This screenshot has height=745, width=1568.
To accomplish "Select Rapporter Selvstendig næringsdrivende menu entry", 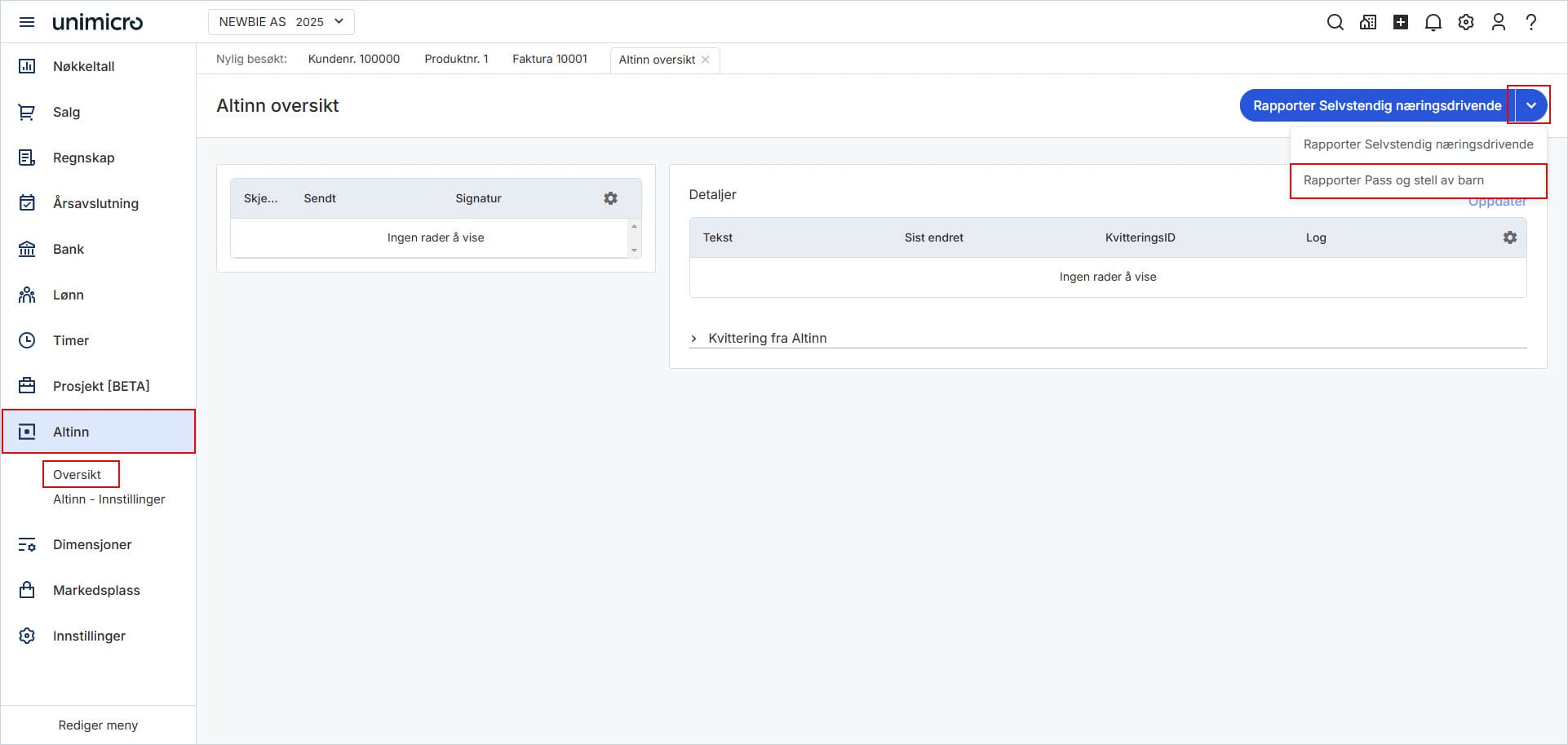I will tap(1418, 144).
